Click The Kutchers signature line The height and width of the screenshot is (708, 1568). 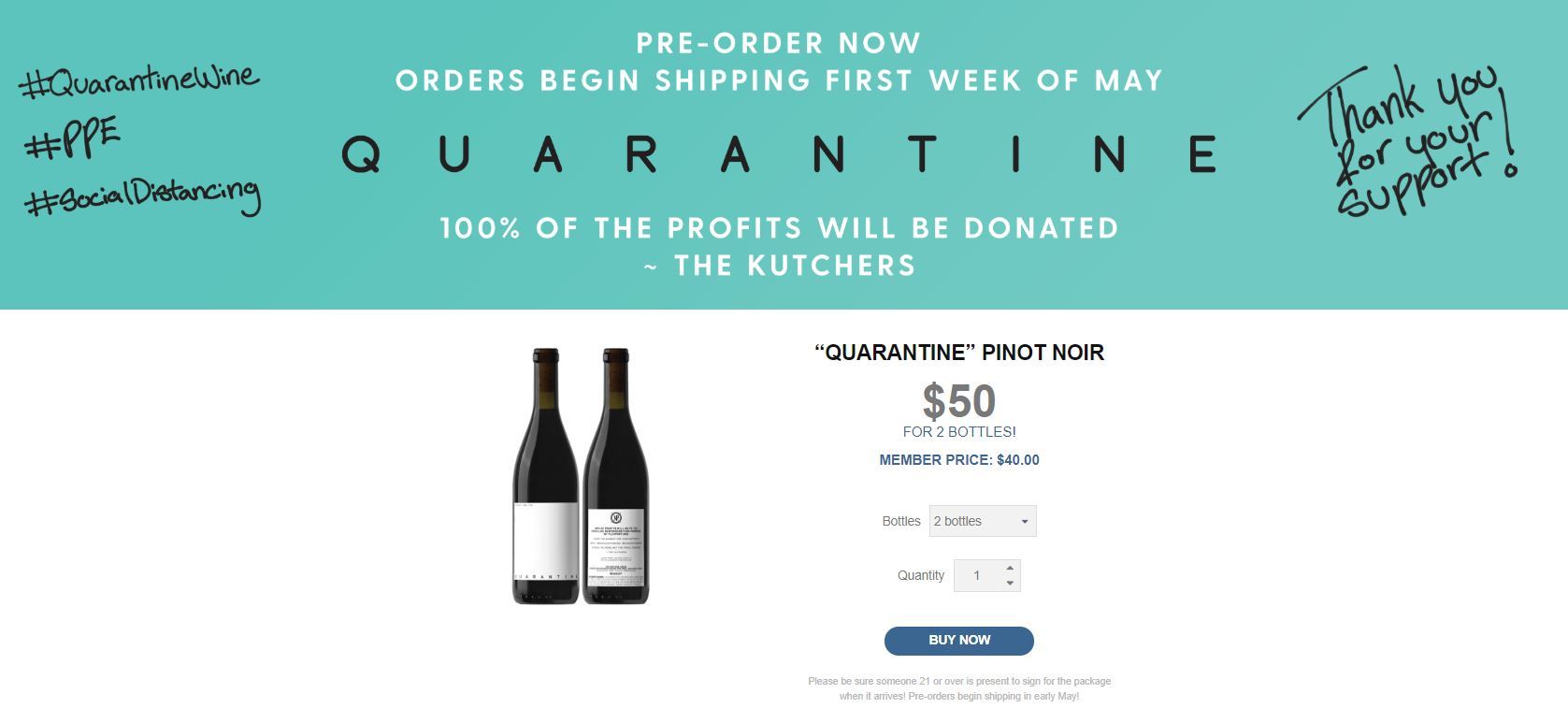(x=781, y=266)
